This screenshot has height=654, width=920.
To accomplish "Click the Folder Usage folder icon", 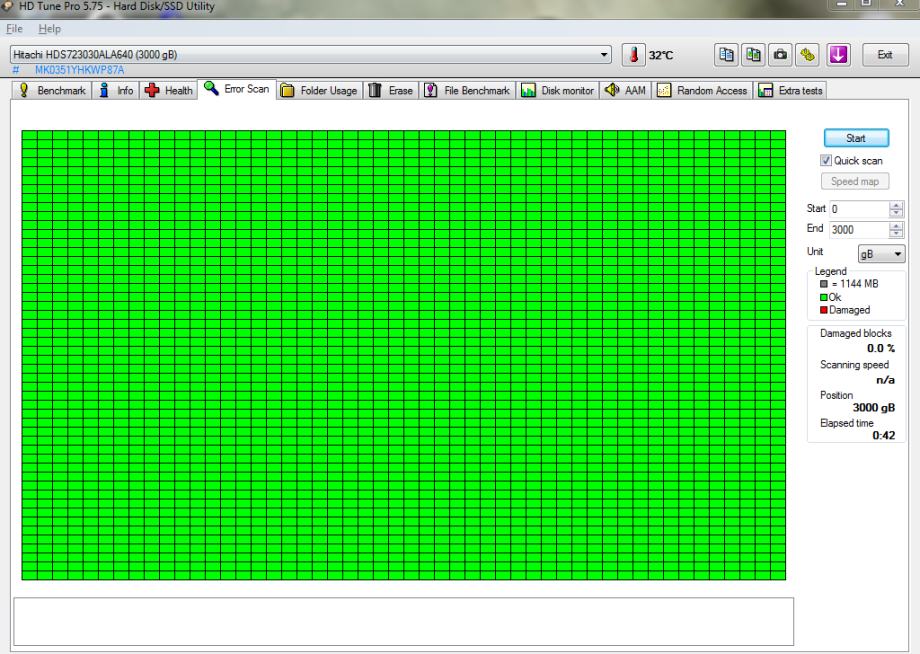I will (287, 90).
